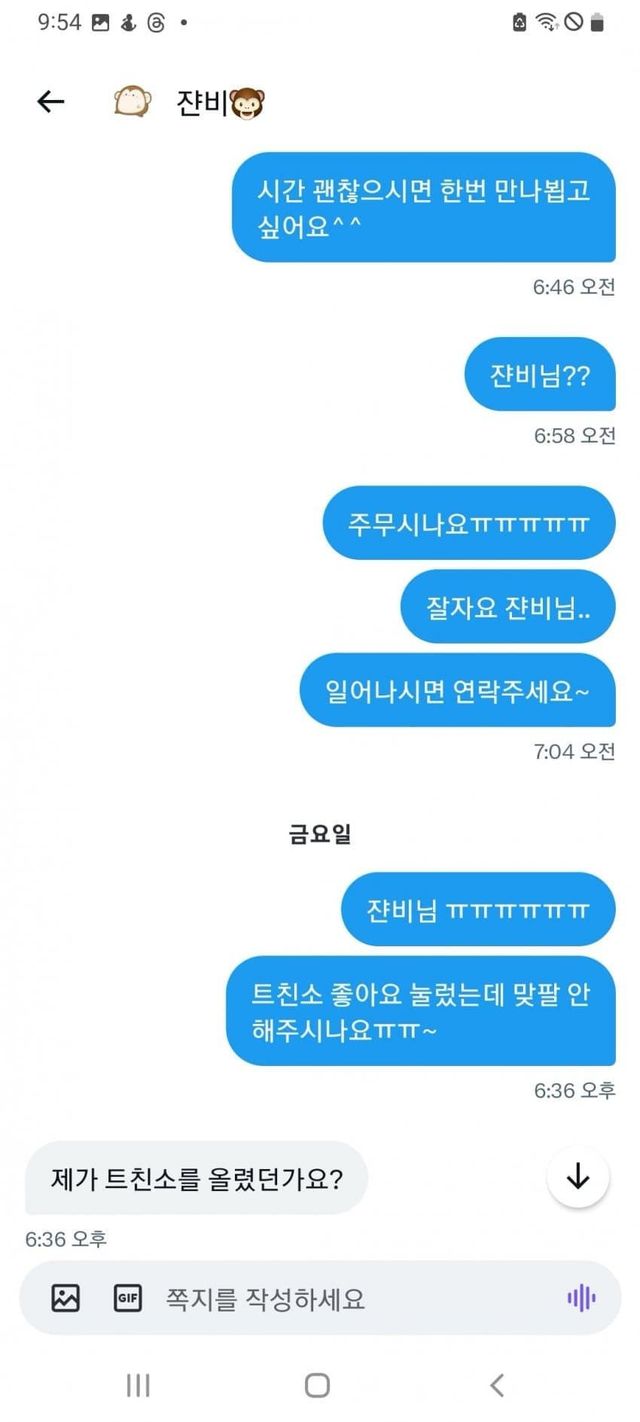Select the 쟌비님?? message bubble
Image resolution: width=640 pixels, height=1422 pixels.
pos(540,376)
